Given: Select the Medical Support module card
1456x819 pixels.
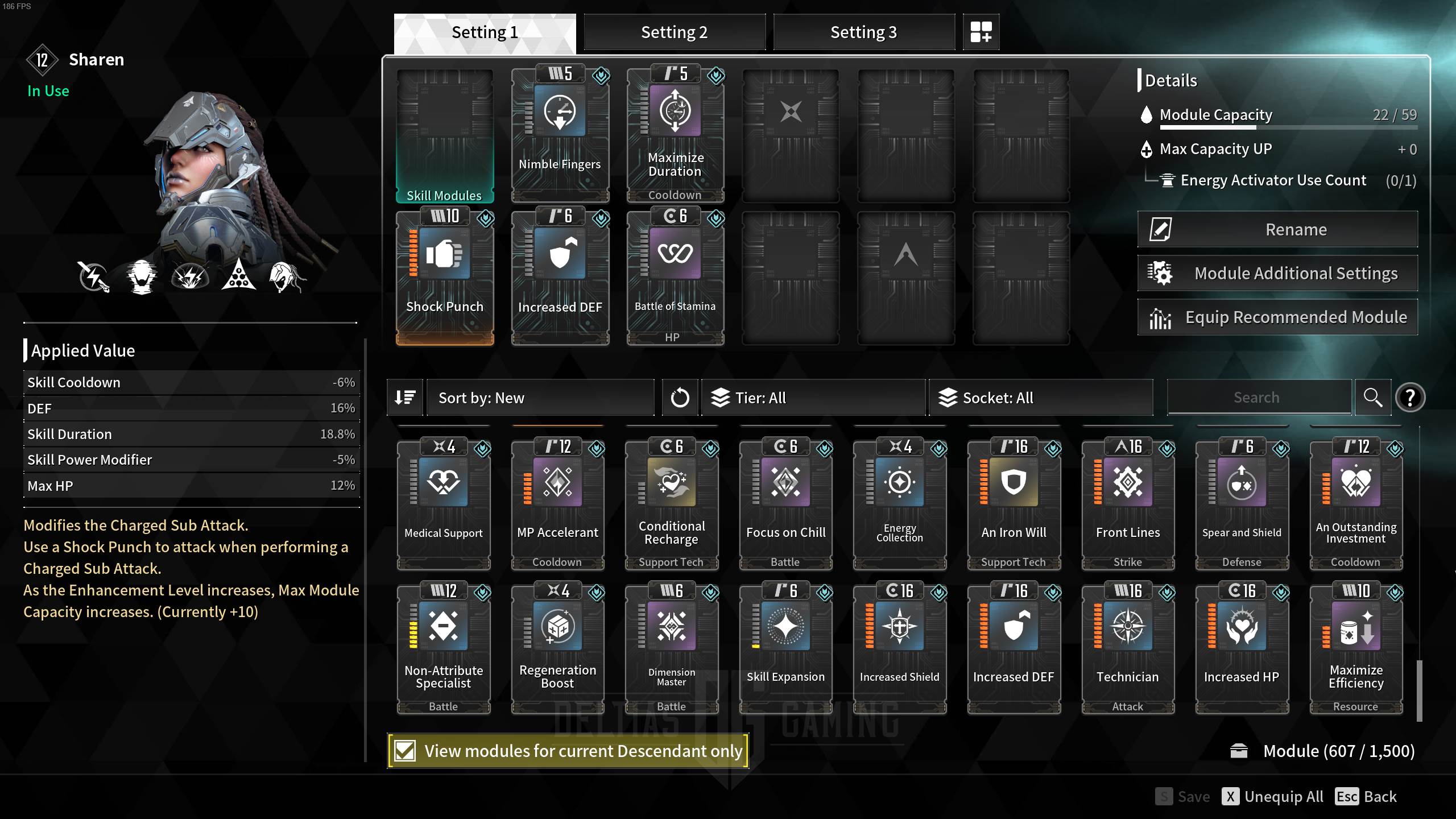Looking at the screenshot, I should pyautogui.click(x=444, y=504).
